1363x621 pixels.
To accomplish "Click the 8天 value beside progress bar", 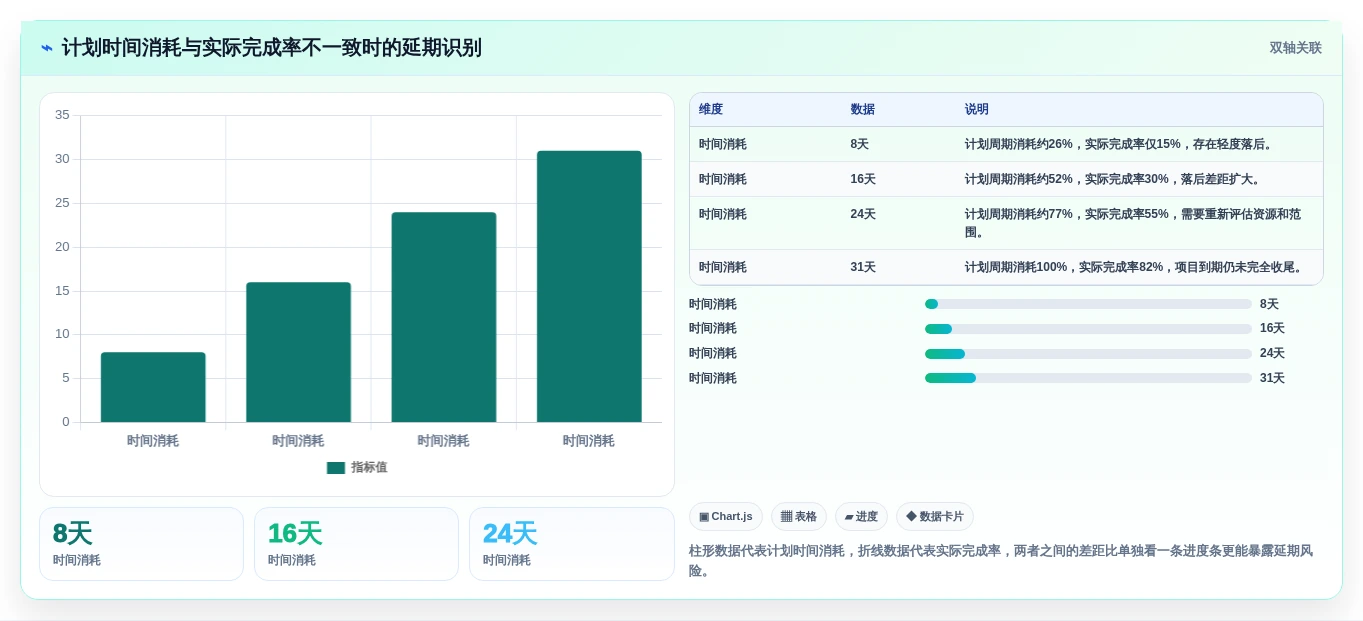I will tap(1269, 304).
